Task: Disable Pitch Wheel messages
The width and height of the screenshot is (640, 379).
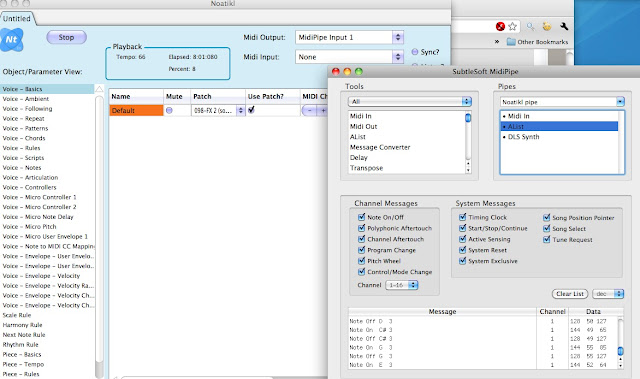Action: [x=361, y=261]
